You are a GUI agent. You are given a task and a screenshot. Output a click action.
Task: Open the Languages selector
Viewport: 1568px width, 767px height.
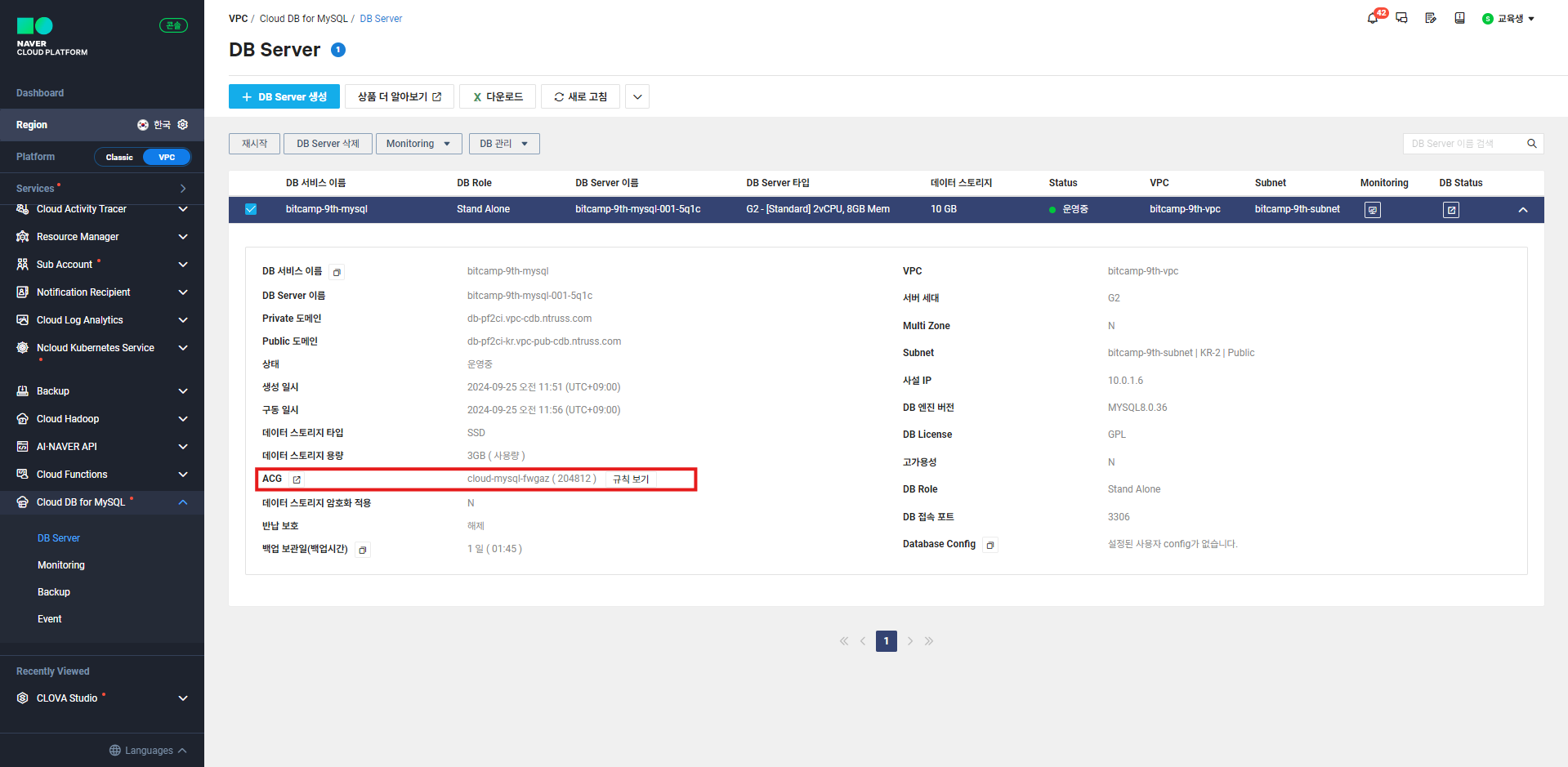pos(148,751)
